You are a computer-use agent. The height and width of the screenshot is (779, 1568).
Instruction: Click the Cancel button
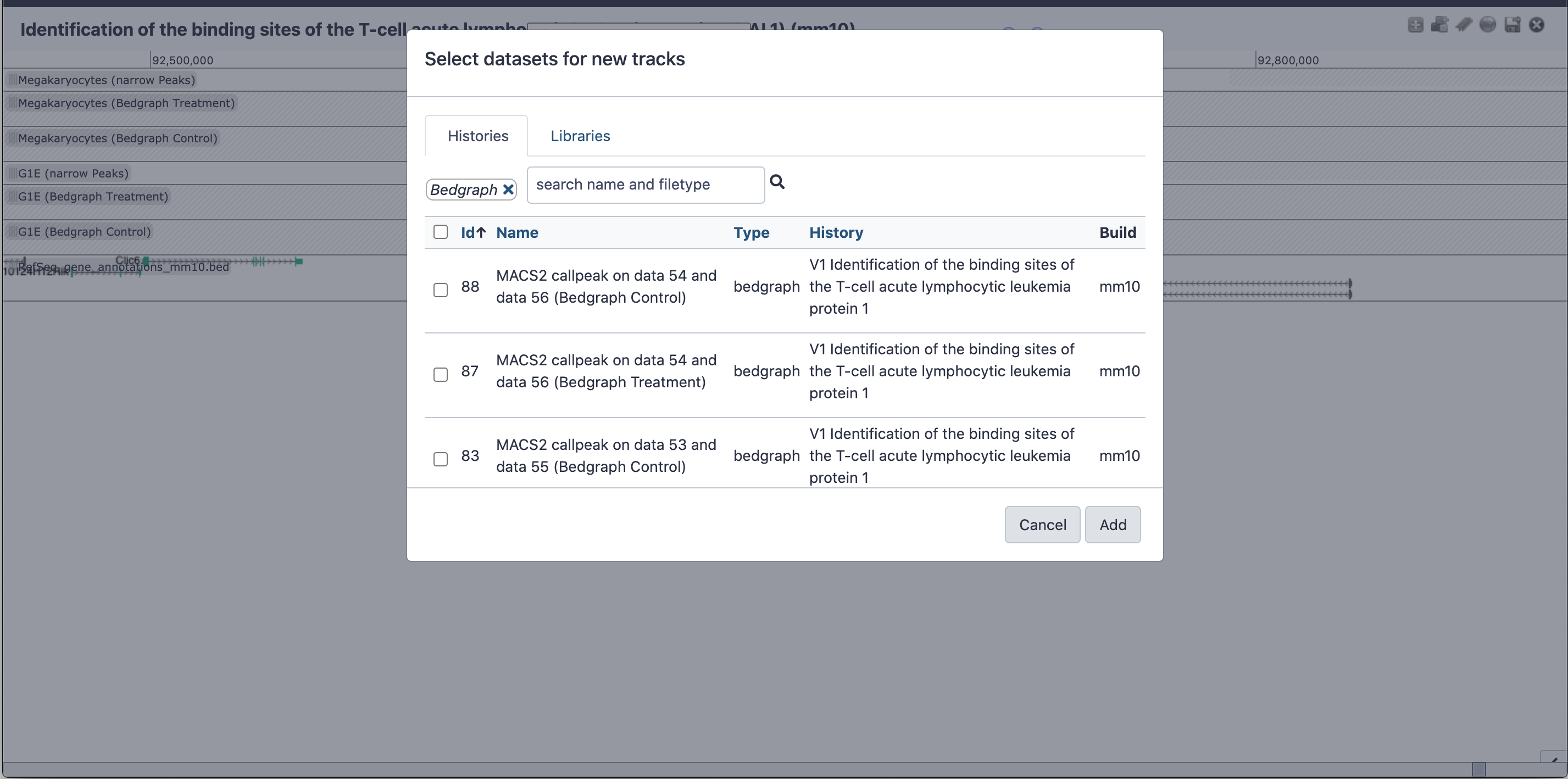pyautogui.click(x=1042, y=524)
